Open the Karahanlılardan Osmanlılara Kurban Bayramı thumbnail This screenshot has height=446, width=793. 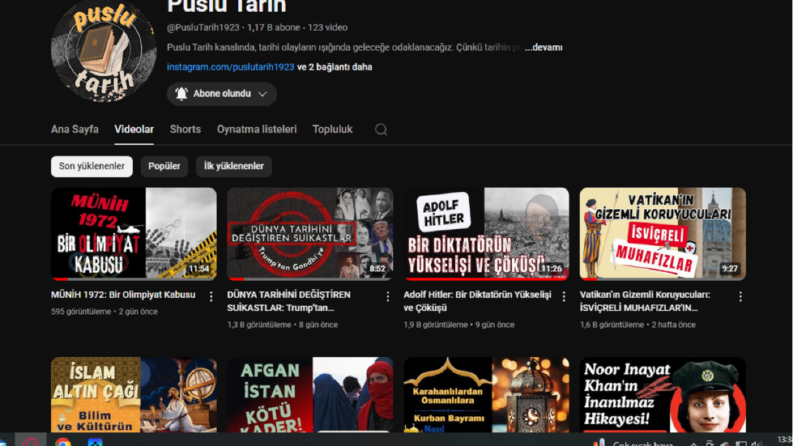[x=486, y=395]
